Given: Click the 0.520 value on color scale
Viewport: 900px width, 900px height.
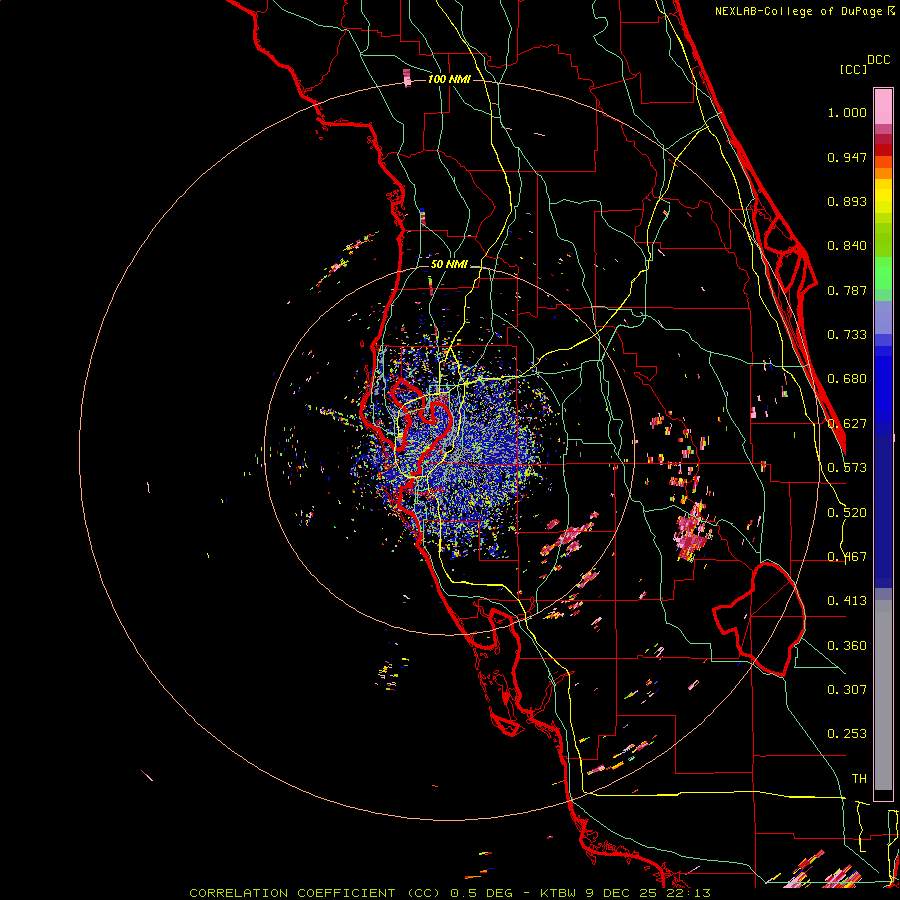Looking at the screenshot, I should click(x=847, y=513).
